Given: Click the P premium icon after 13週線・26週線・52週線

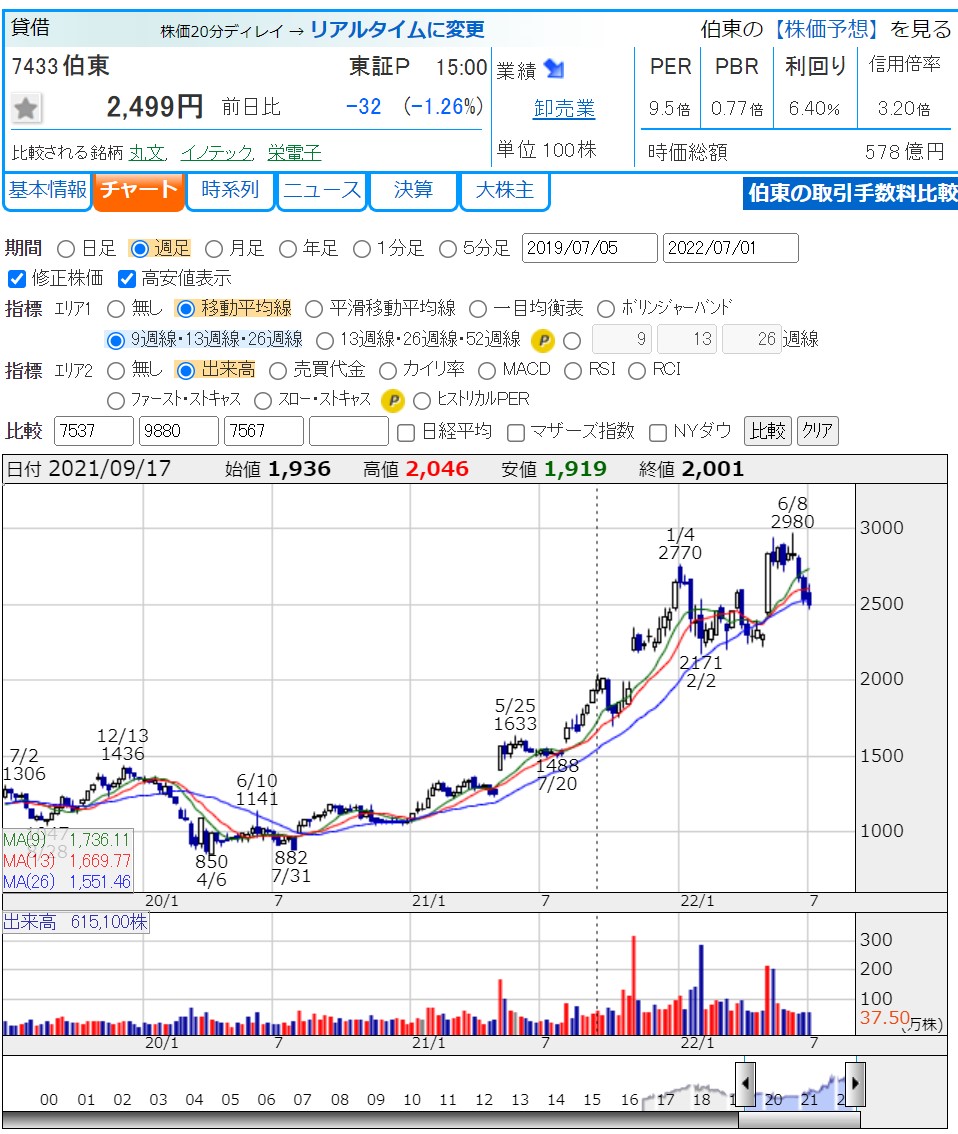Looking at the screenshot, I should click(542, 340).
